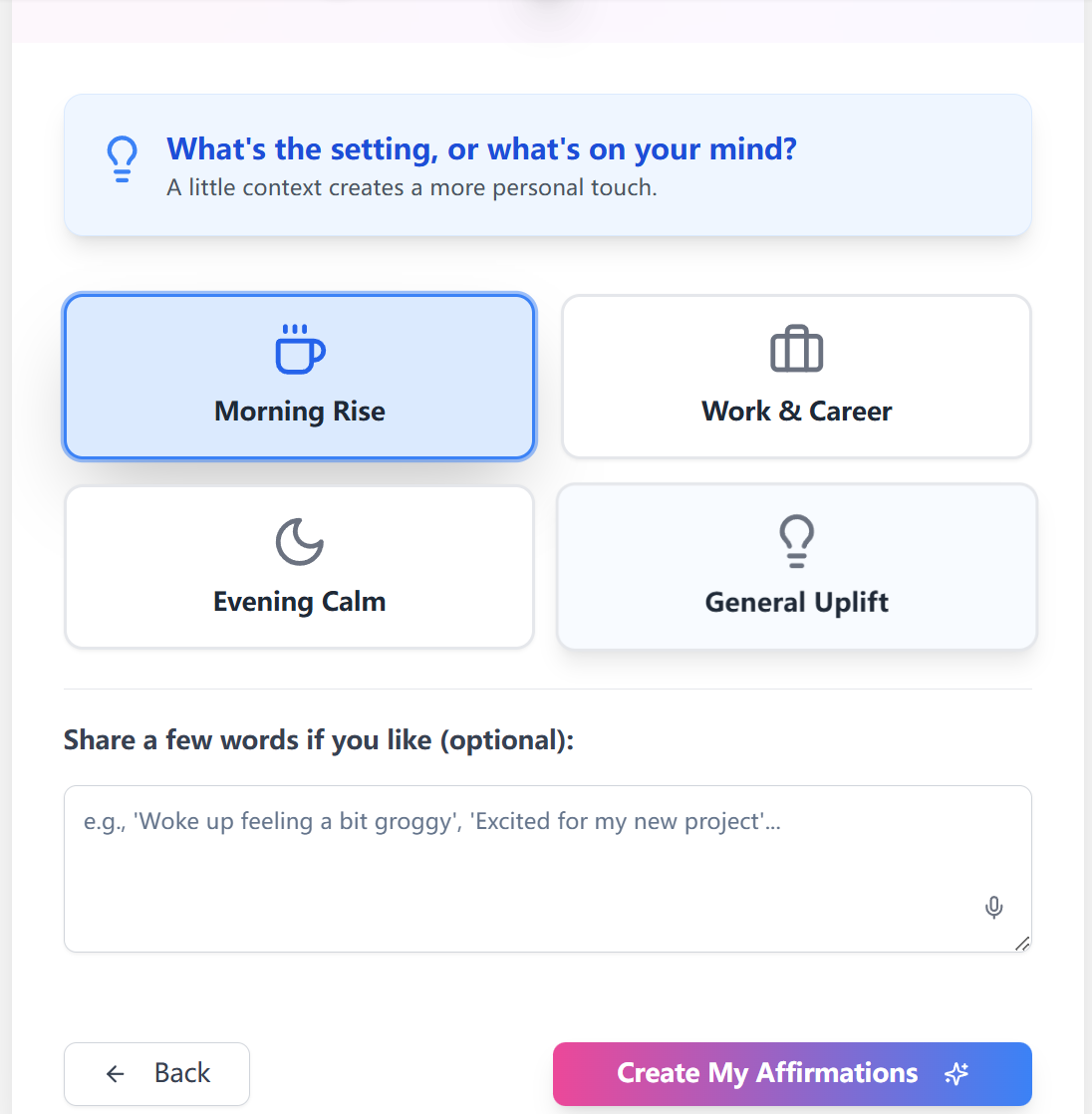Screen dimensions: 1092x1114
Task: Click the crescent moon icon for Evening Calm
Action: tap(299, 541)
